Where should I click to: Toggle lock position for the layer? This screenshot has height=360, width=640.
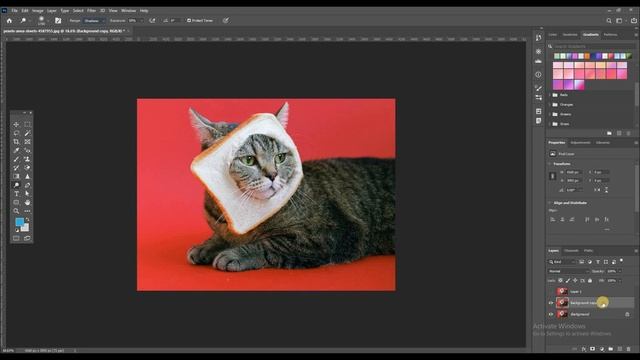tap(575, 280)
